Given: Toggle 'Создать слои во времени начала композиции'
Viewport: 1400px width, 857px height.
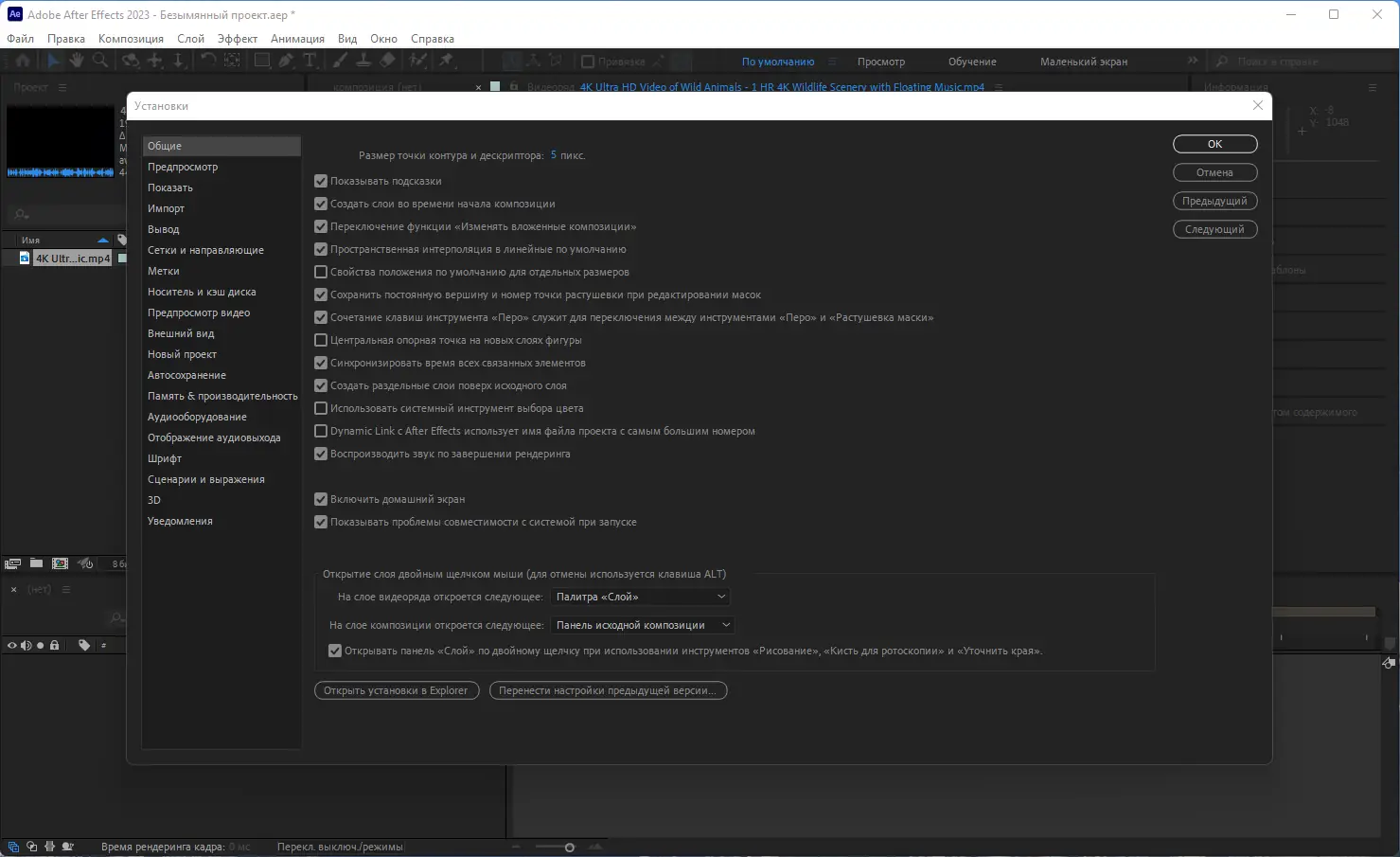Looking at the screenshot, I should pos(321,204).
